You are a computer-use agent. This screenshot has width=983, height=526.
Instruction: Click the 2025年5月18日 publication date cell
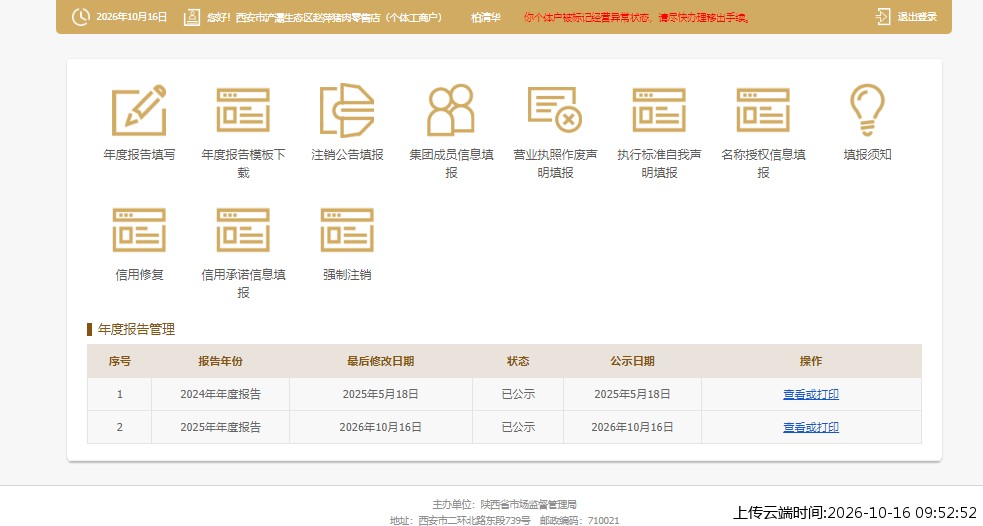tap(632, 394)
